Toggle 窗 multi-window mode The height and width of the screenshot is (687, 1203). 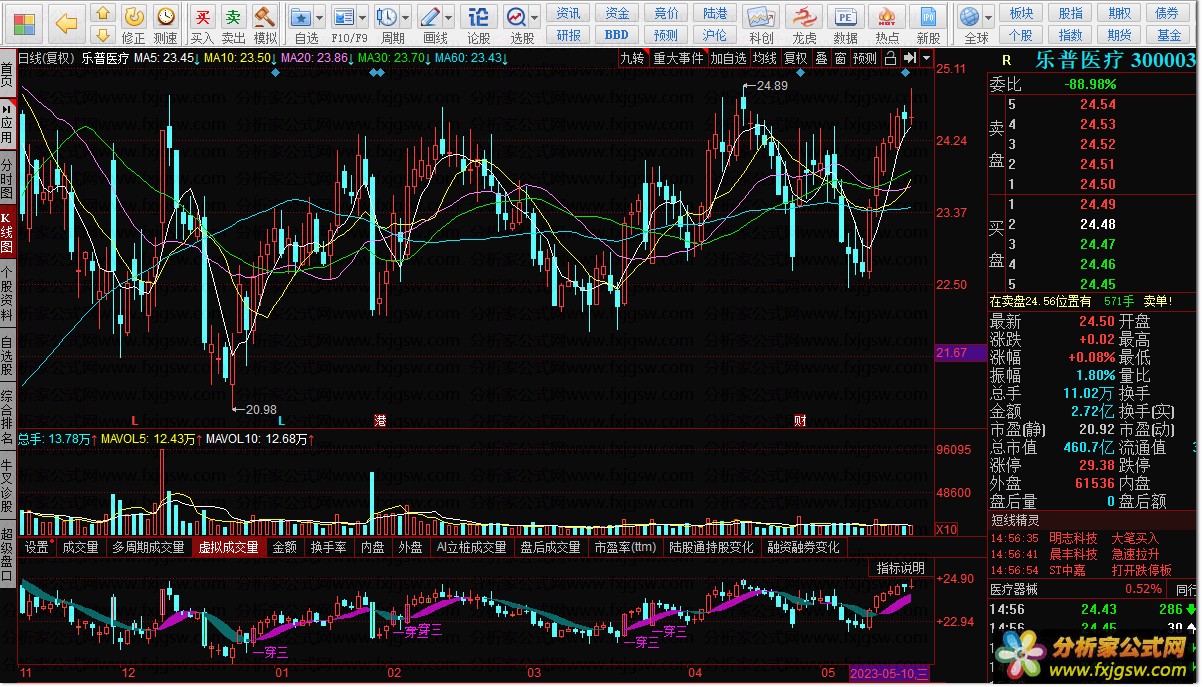840,58
